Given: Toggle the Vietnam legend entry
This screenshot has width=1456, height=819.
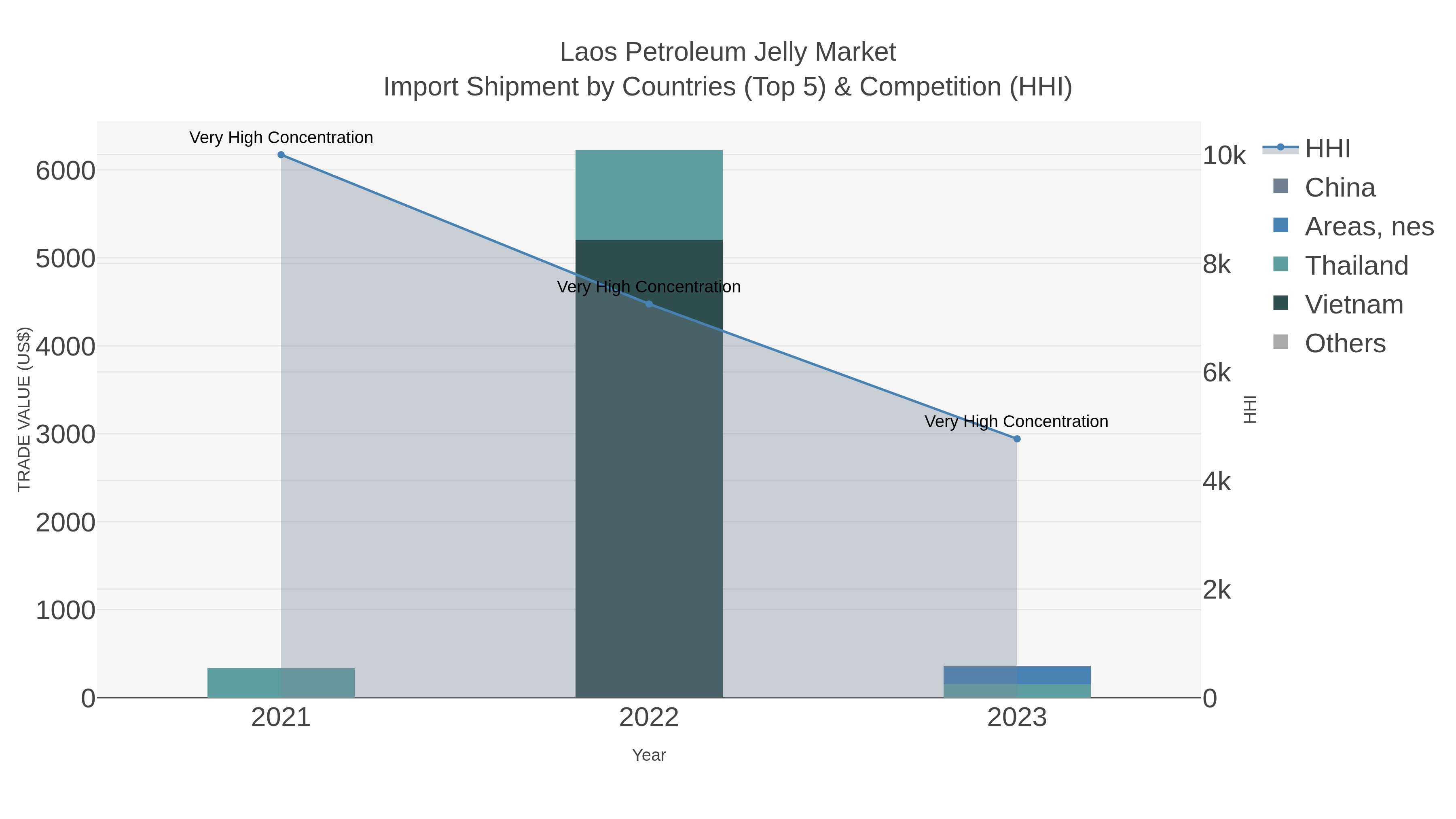Looking at the screenshot, I should [1338, 305].
